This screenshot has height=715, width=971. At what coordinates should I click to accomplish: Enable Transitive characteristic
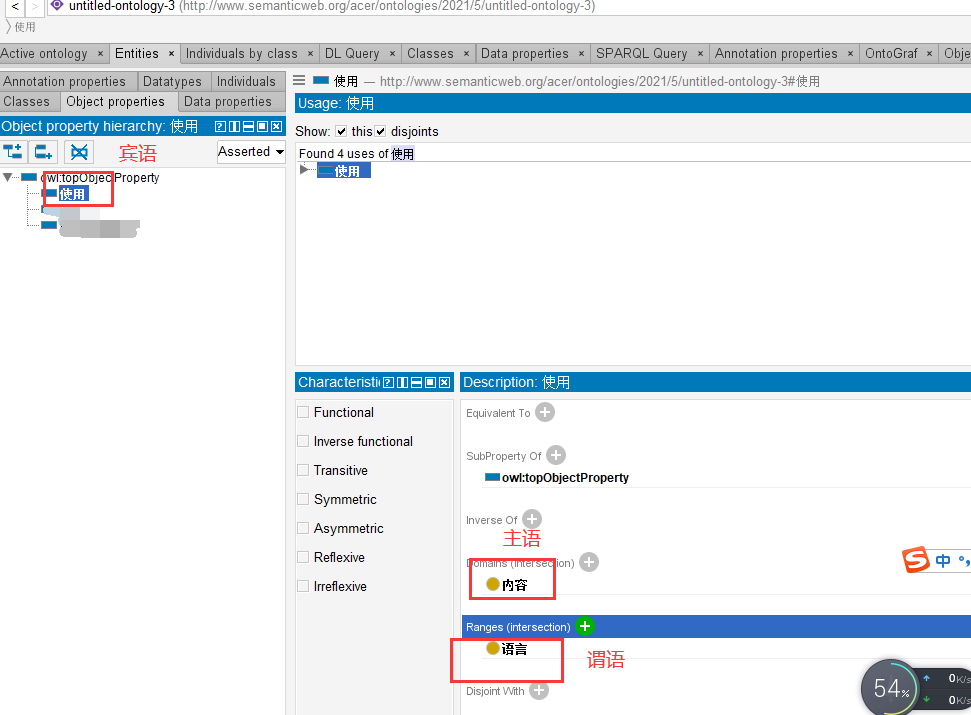click(x=303, y=470)
